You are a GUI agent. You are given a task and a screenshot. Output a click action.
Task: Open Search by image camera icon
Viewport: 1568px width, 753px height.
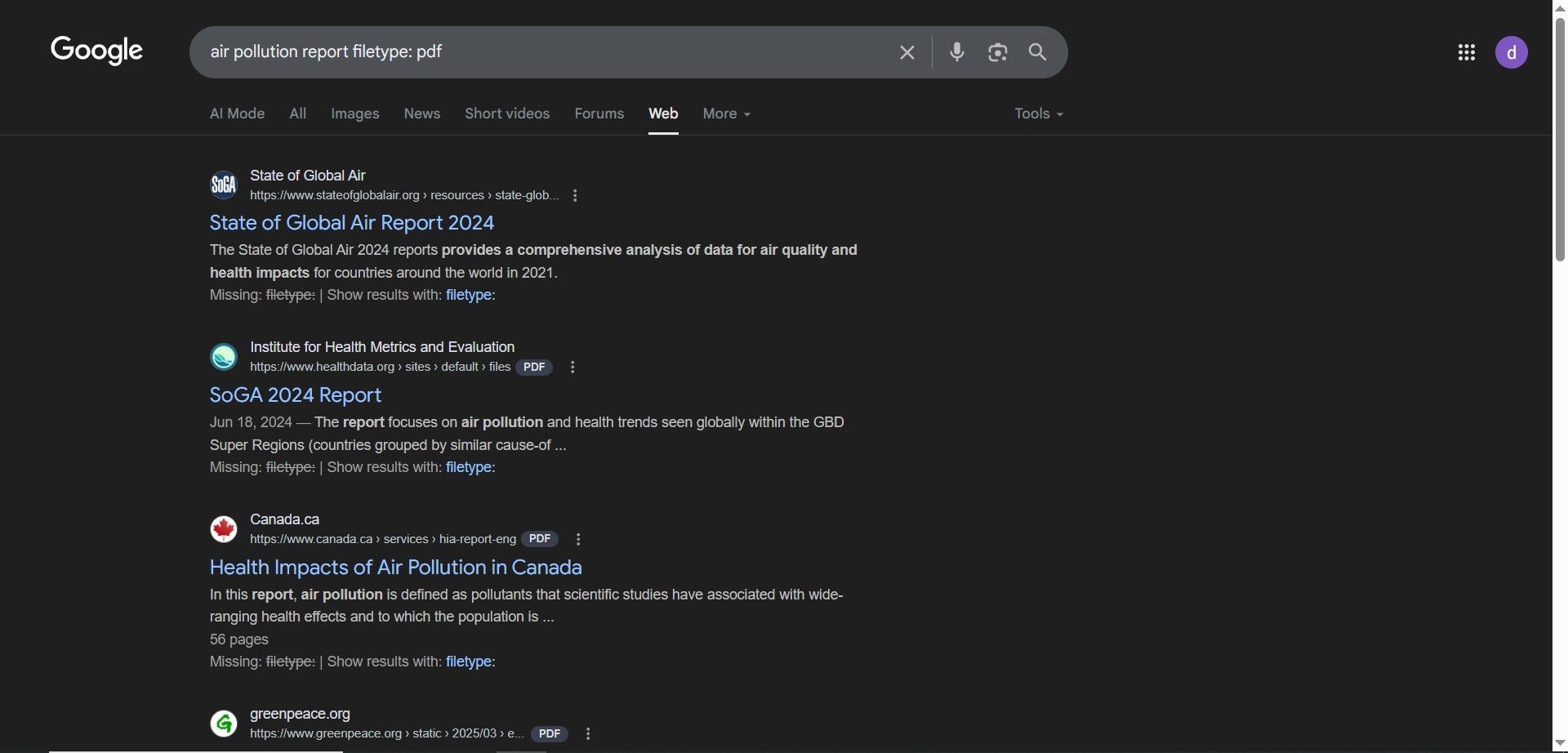(997, 52)
